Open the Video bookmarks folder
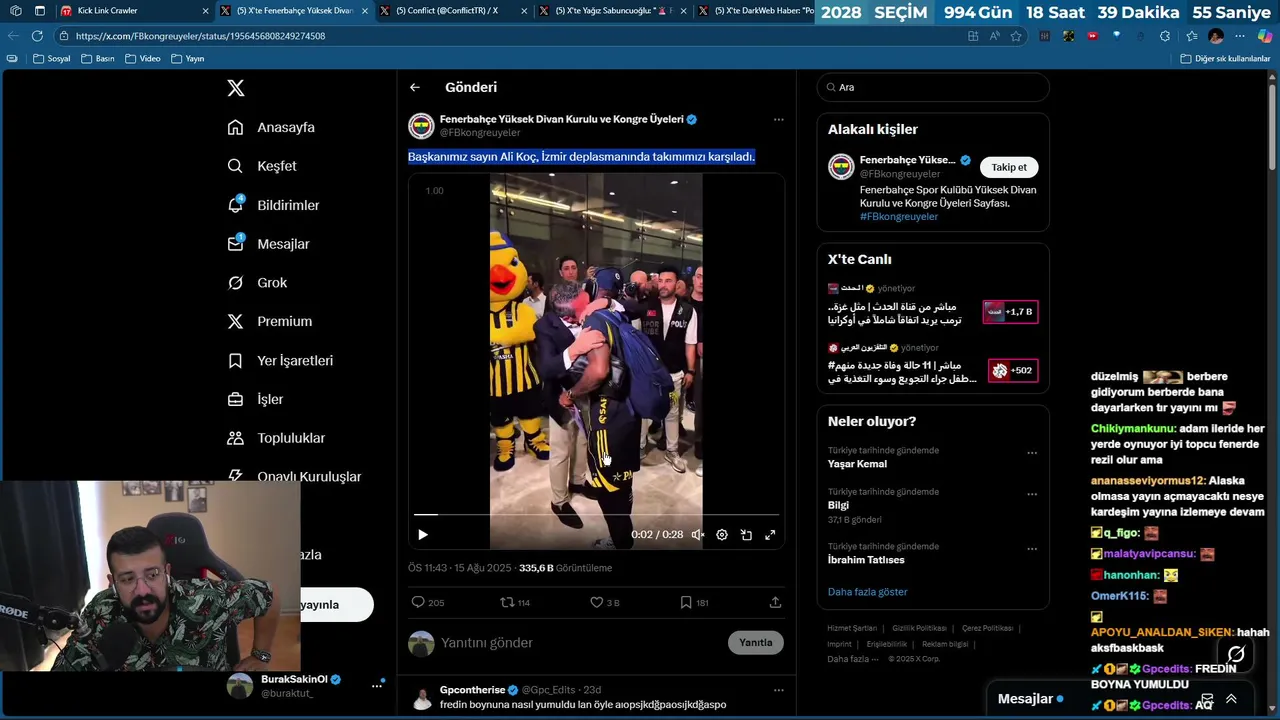Screen dimensions: 1280x720 (x=143, y=58)
